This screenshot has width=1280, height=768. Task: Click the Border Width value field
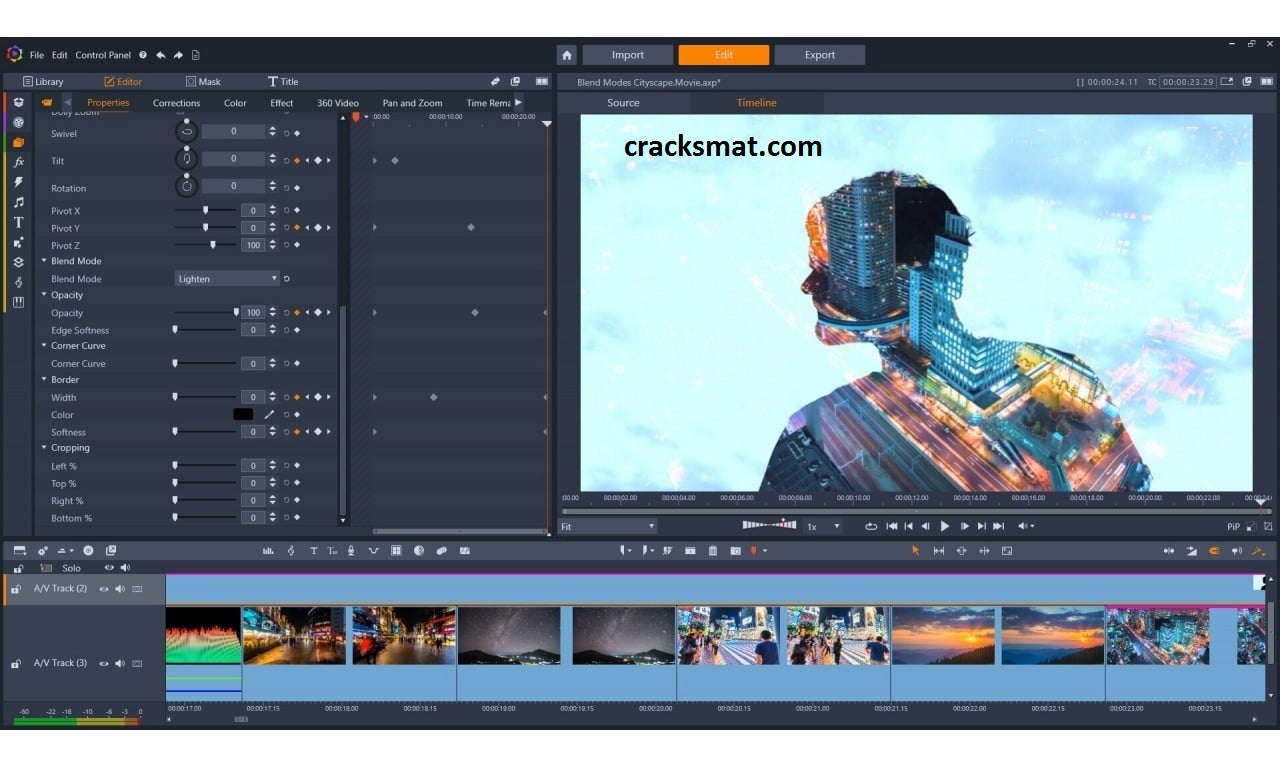(253, 397)
